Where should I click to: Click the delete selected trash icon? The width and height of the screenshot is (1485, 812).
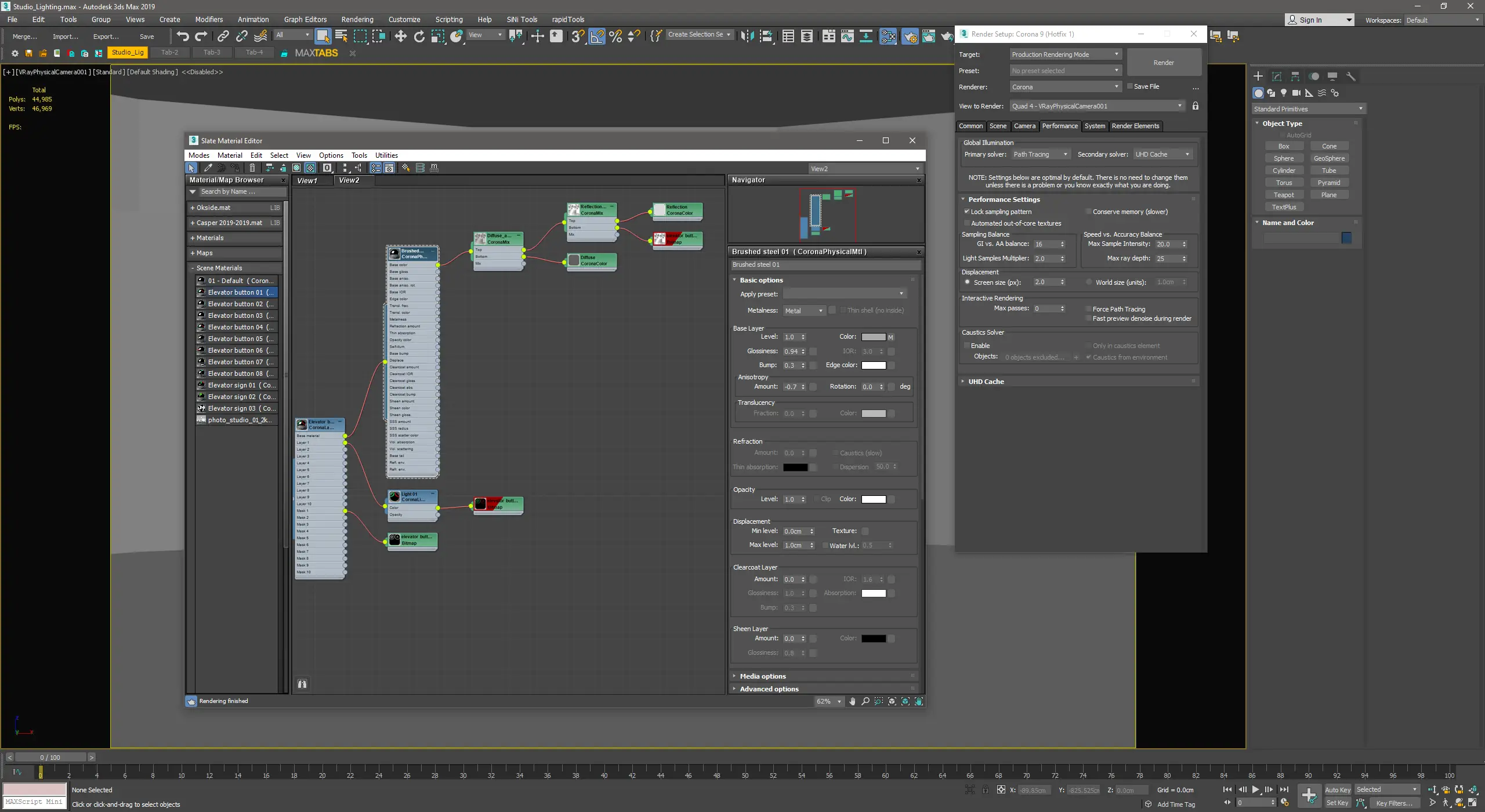pos(252,168)
